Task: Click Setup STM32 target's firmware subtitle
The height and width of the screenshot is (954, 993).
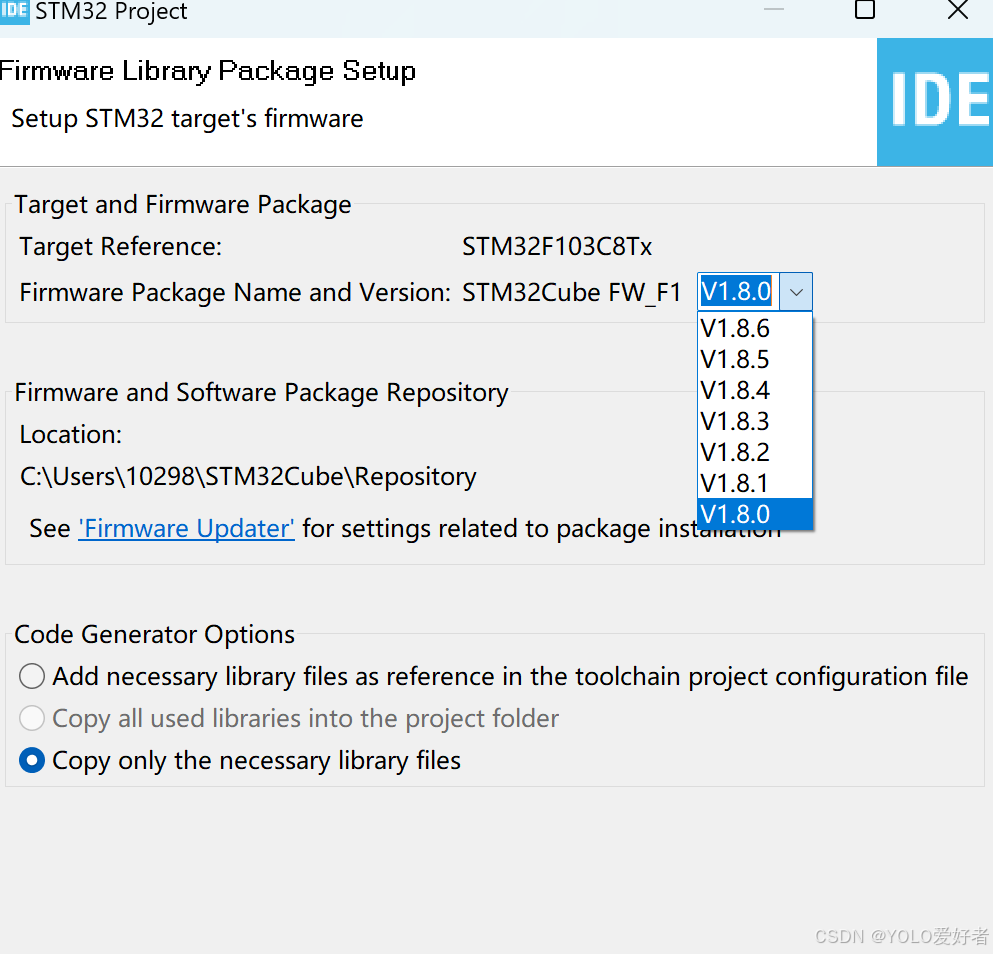Action: click(187, 118)
